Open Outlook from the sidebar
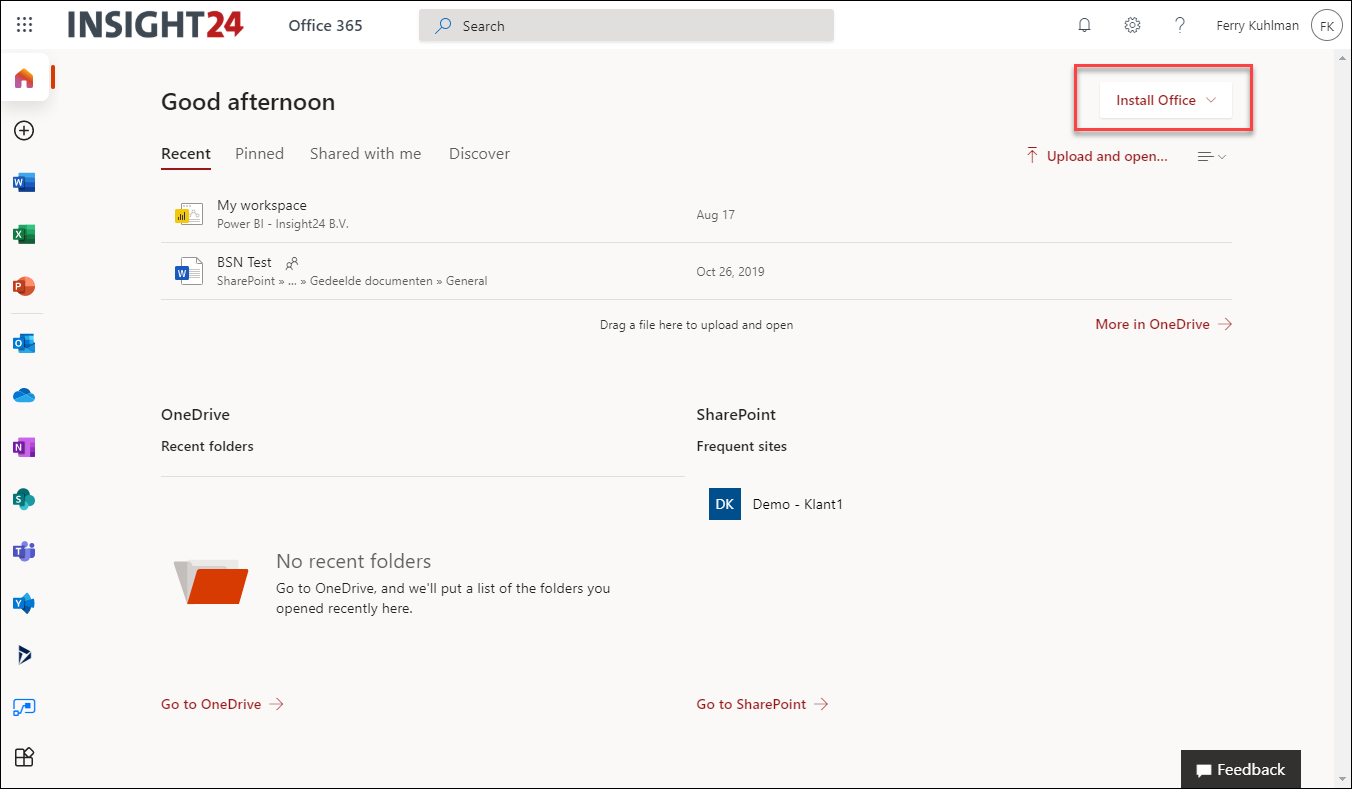Viewport: 1352px width, 789px height. click(24, 343)
